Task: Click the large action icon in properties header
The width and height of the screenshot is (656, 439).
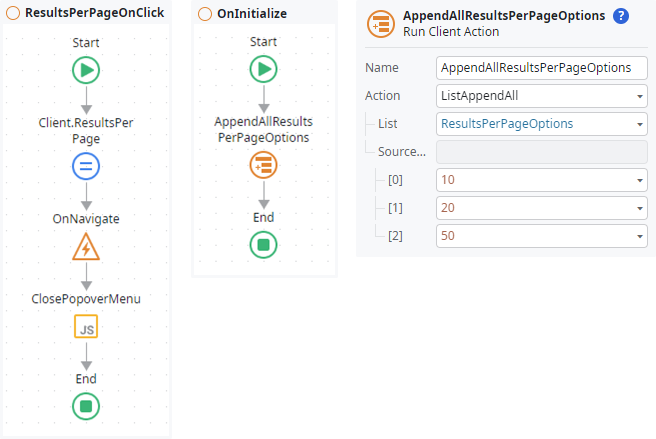Action: click(381, 23)
